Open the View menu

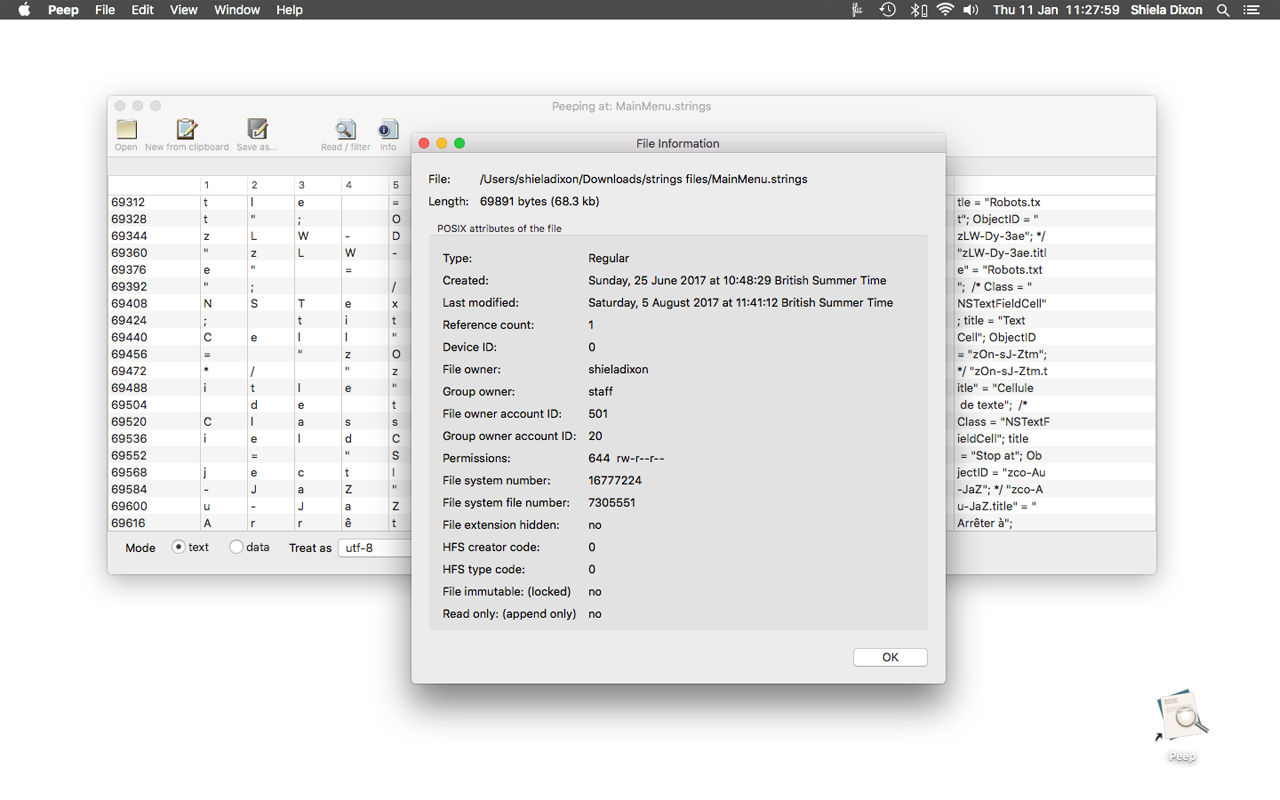[x=184, y=10]
